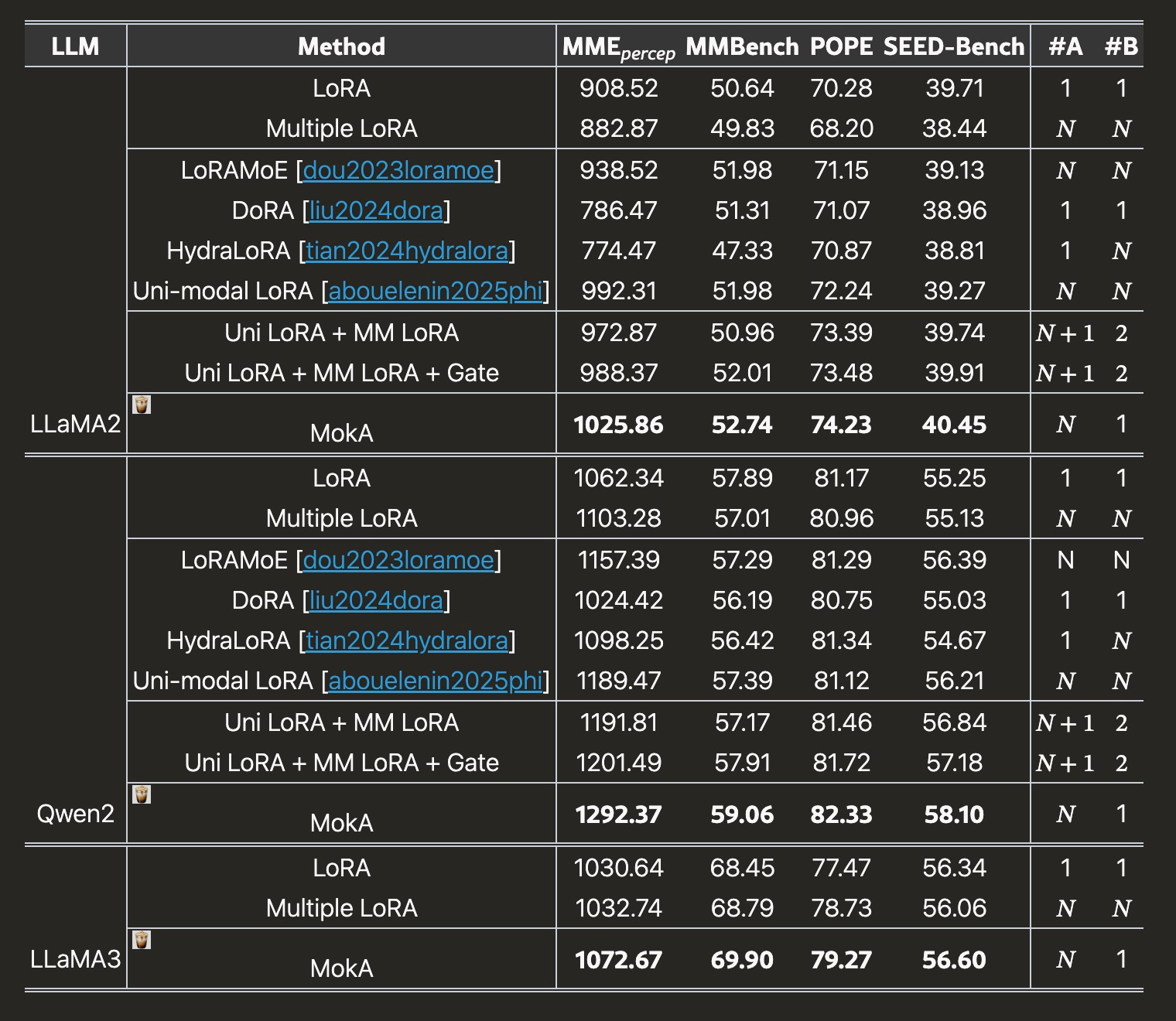Screen dimensions: 1176x1021
Task: Select the 1157.39 MME value
Action: click(x=618, y=560)
